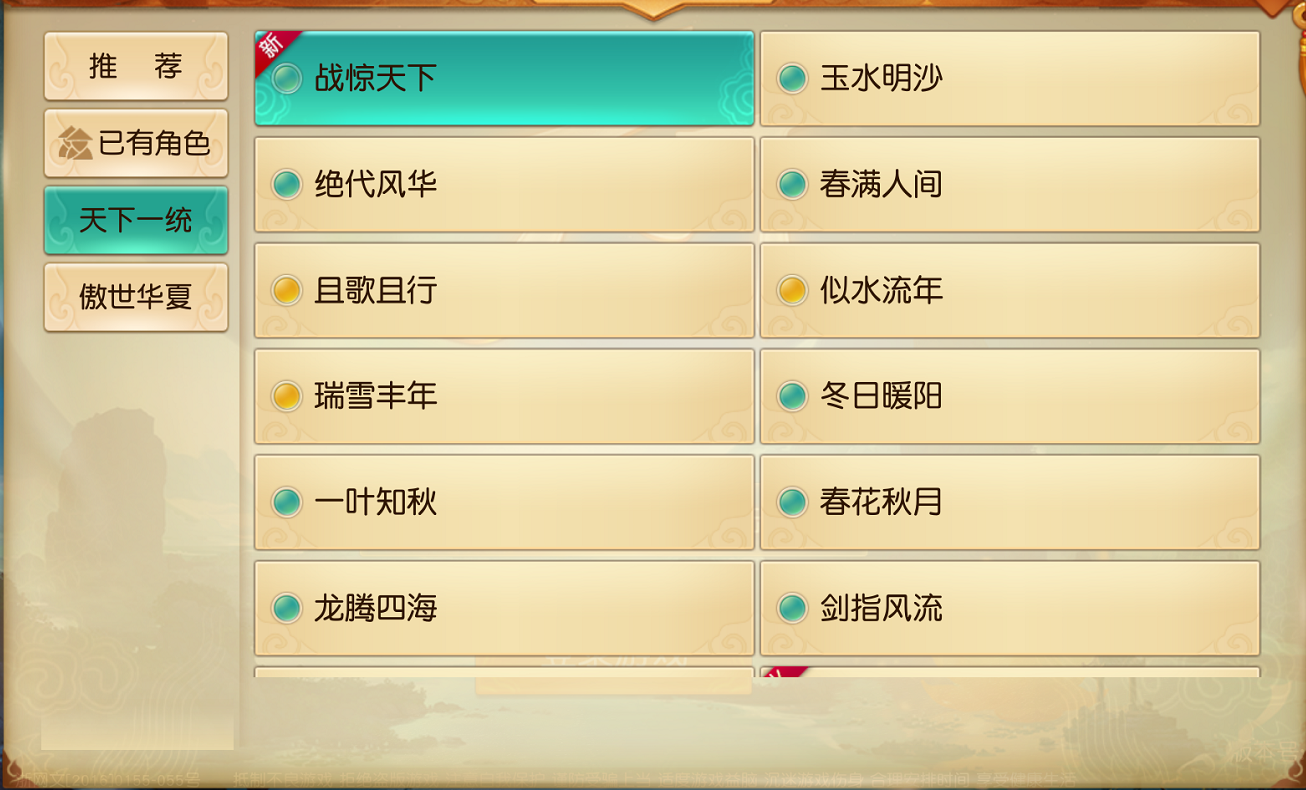Image resolution: width=1306 pixels, height=790 pixels.
Task: Click the yellow status dot beside 似水流年
Action: [x=792, y=290]
